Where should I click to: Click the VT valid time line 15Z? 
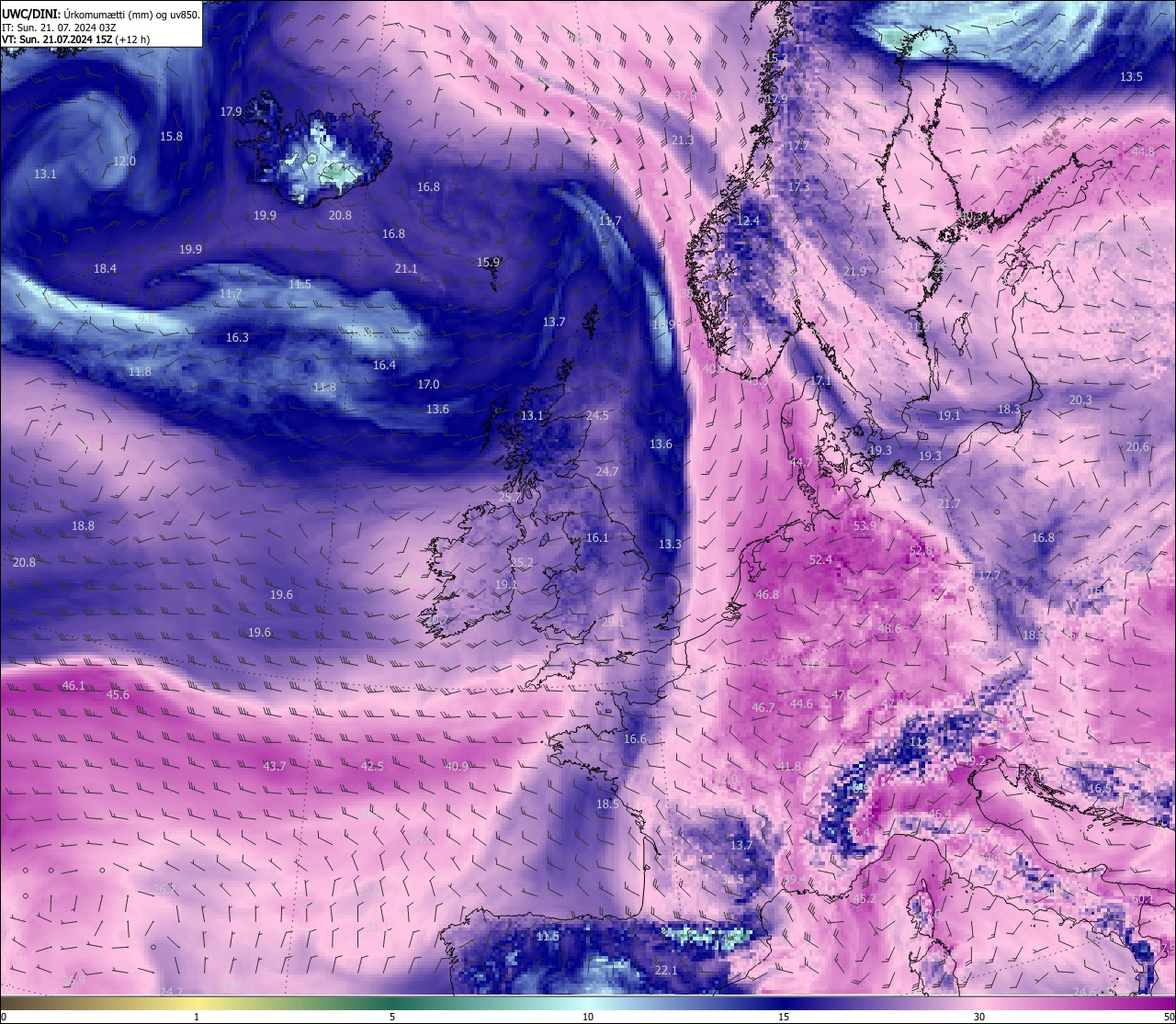coord(76,39)
